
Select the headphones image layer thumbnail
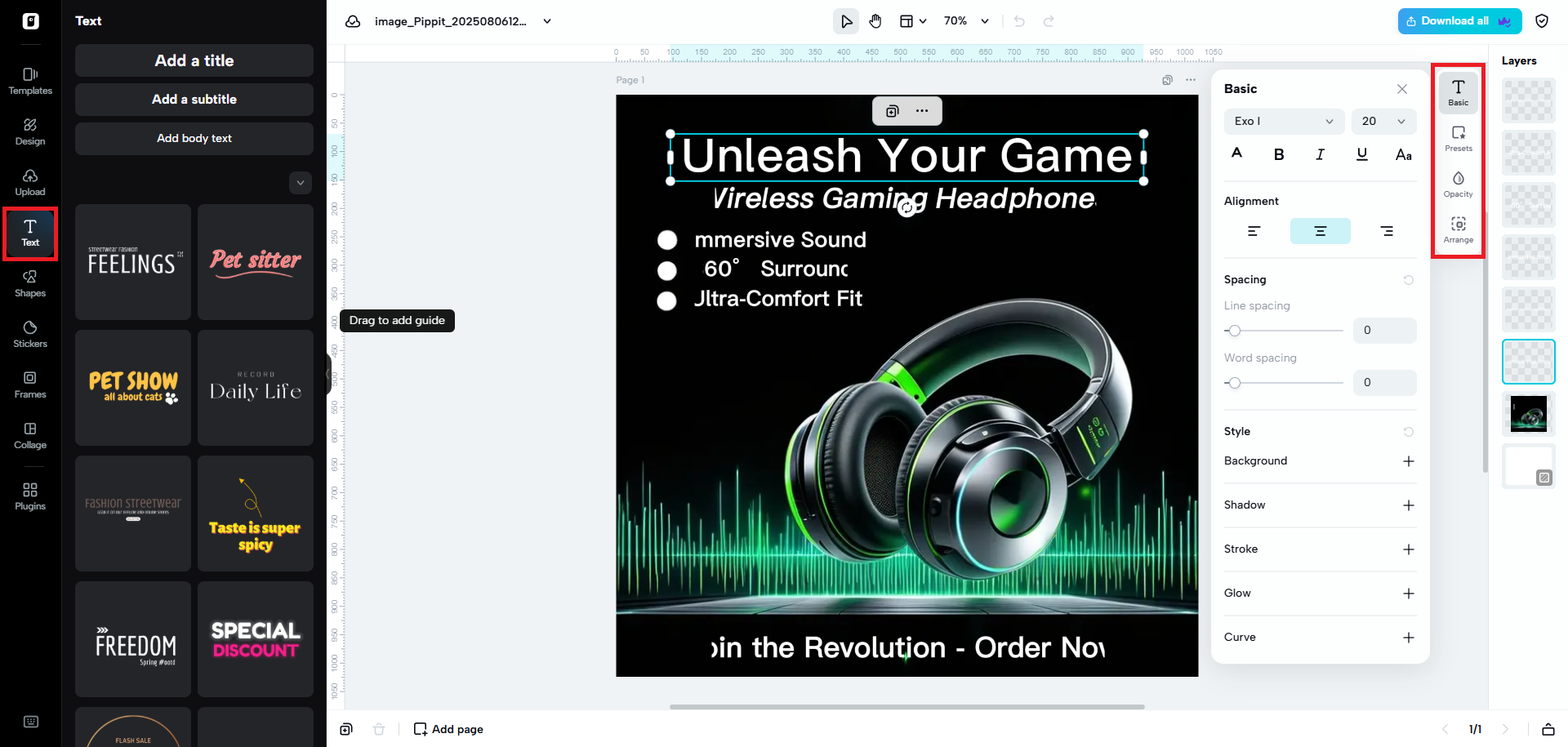coord(1529,414)
